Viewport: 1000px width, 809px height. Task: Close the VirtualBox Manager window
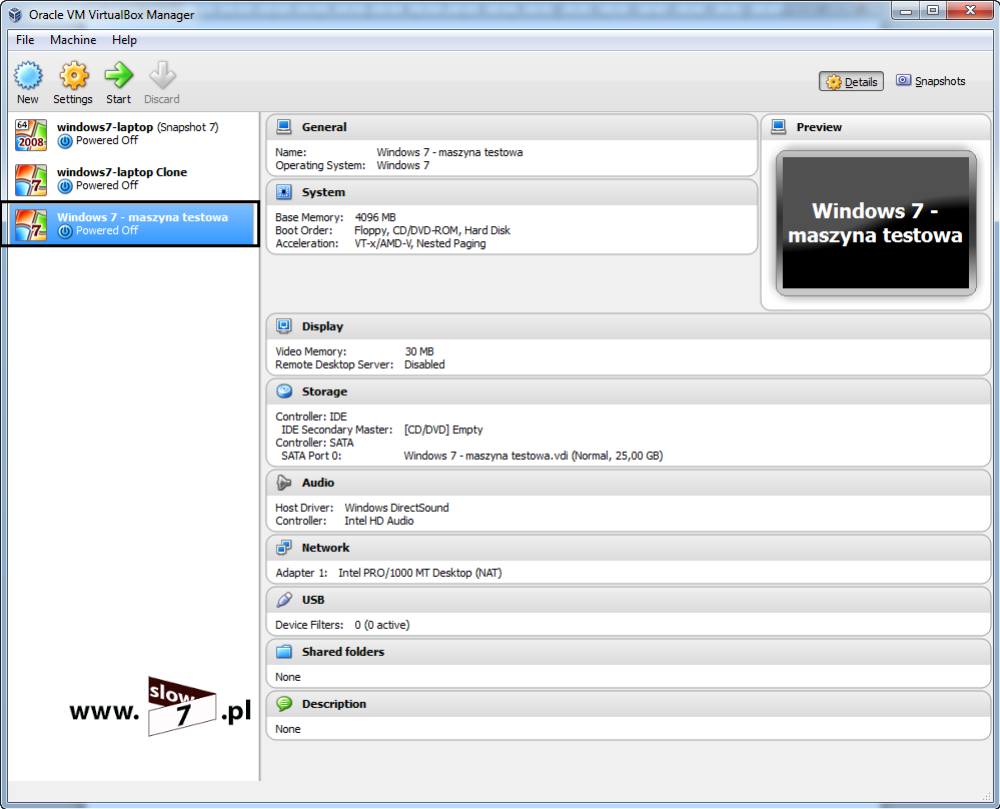pyautogui.click(x=970, y=10)
